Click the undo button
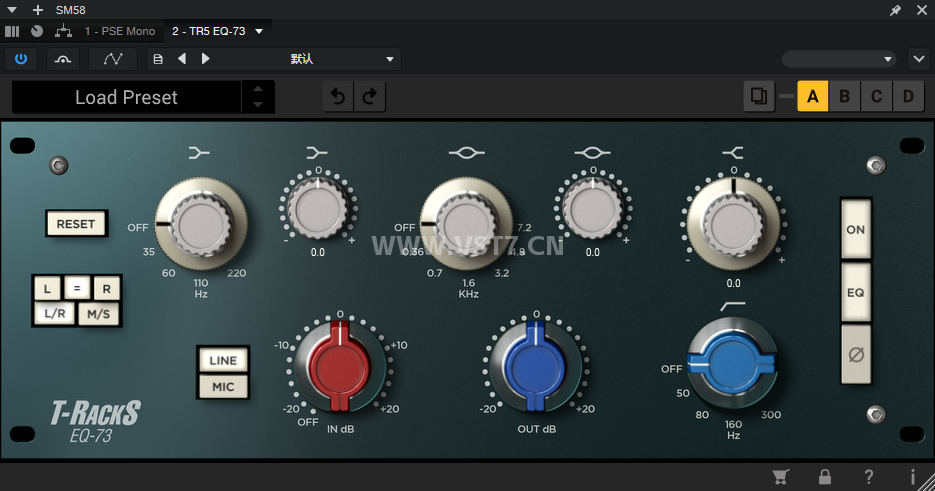The height and width of the screenshot is (491, 935). tap(338, 97)
